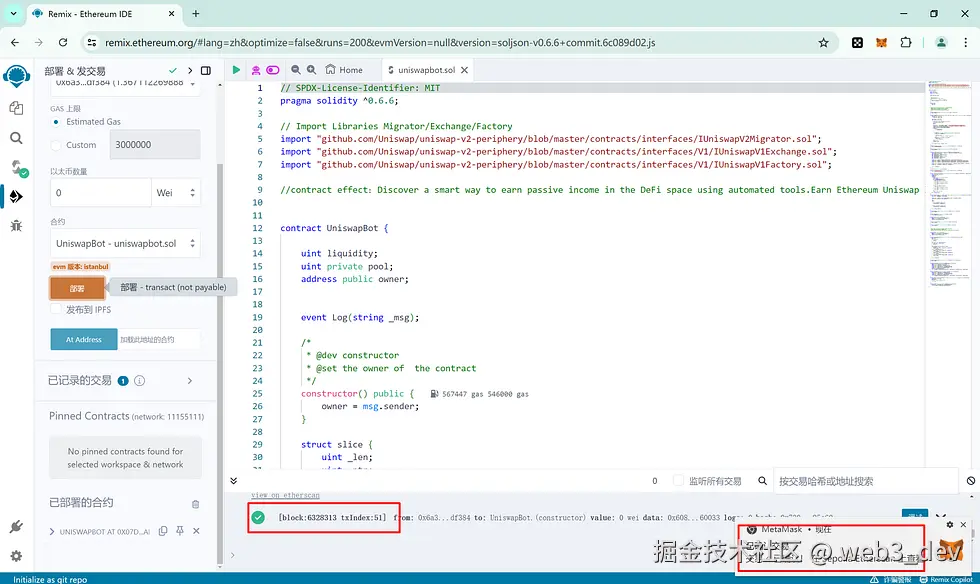980x584 pixels.
Task: Open the browser profile avatar icon
Action: [x=941, y=43]
